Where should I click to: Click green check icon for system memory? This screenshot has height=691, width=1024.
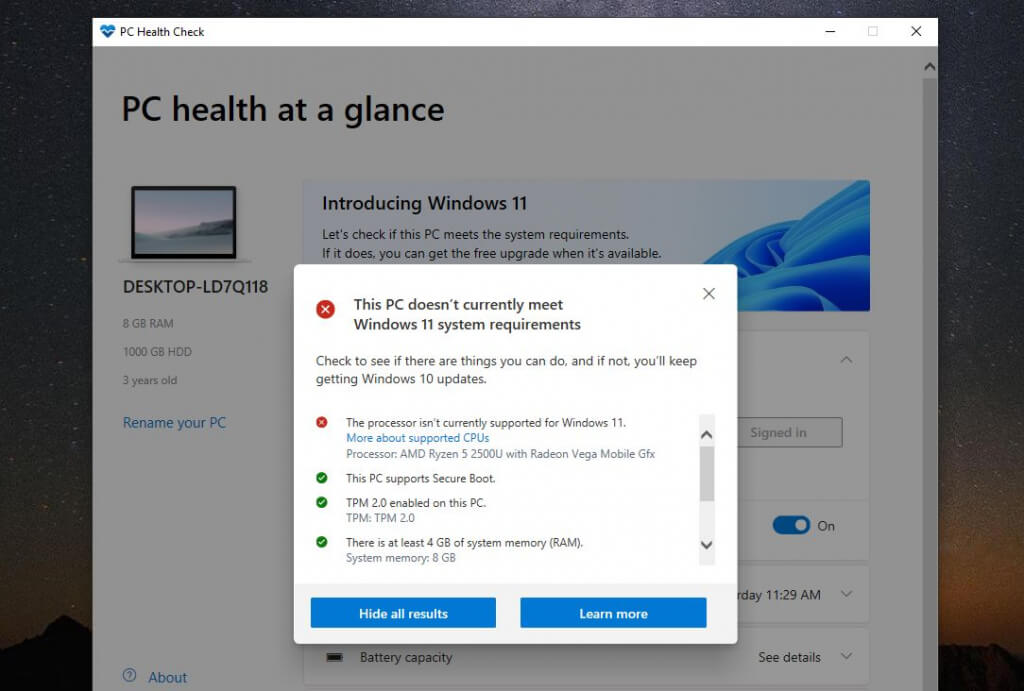pos(322,542)
